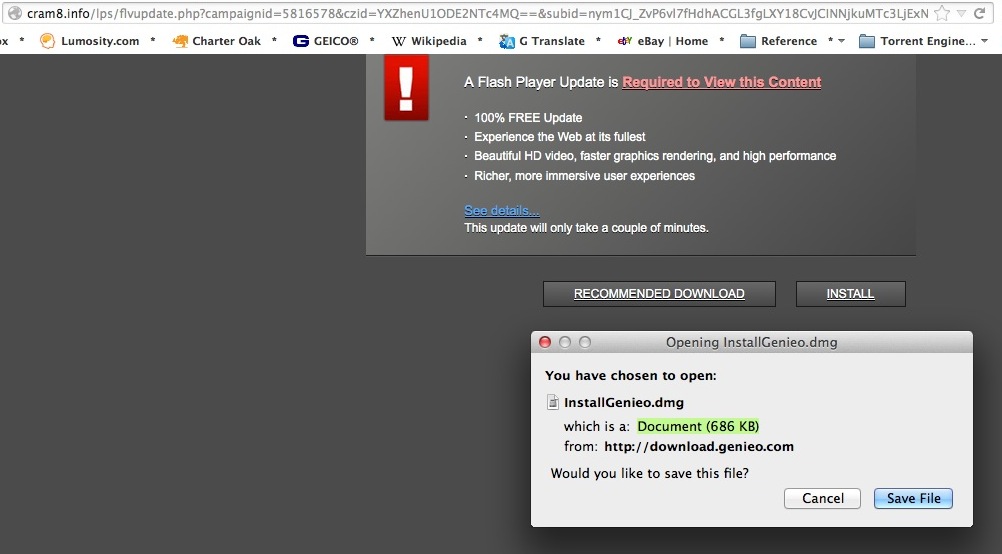1002x554 pixels.
Task: Open eBay Home bookmark
Action: click(663, 41)
